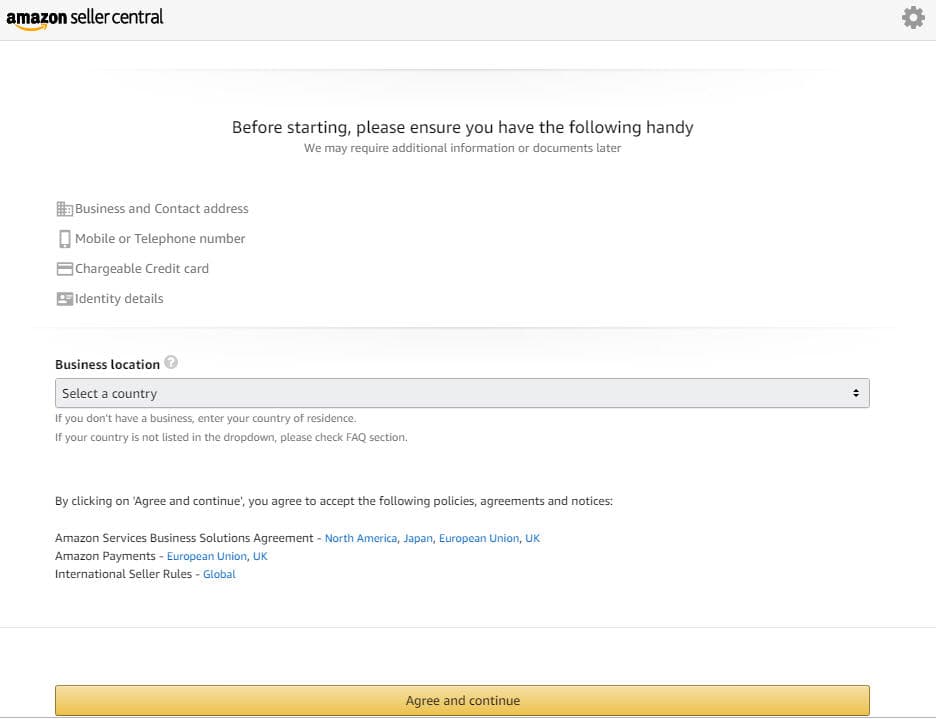936x719 pixels.
Task: Open UK Business Solutions Agreement link
Action: (x=532, y=538)
